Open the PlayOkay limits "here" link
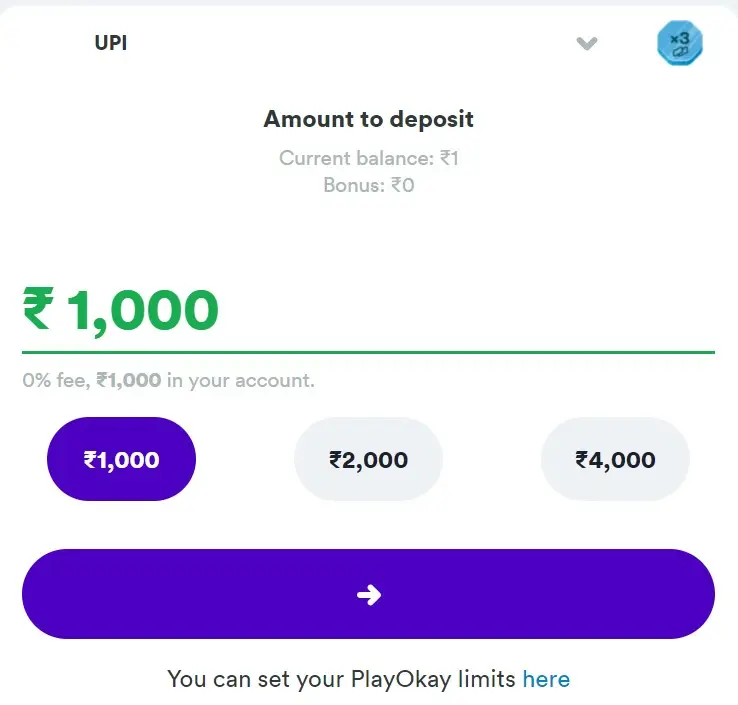Image resolution: width=738 pixels, height=705 pixels. [546, 680]
